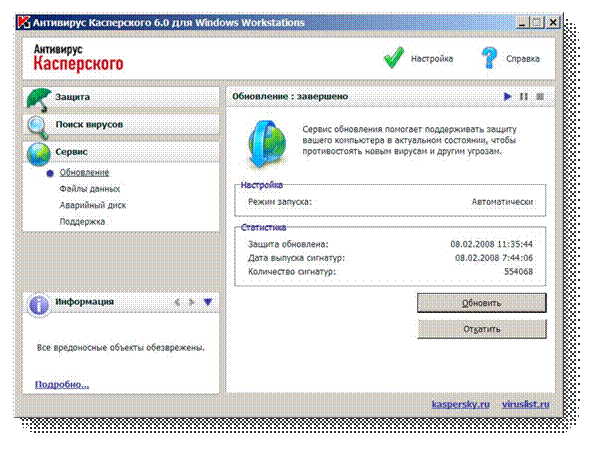Open Файлы данных section
Image resolution: width=596 pixels, height=449 pixels.
coord(90,189)
